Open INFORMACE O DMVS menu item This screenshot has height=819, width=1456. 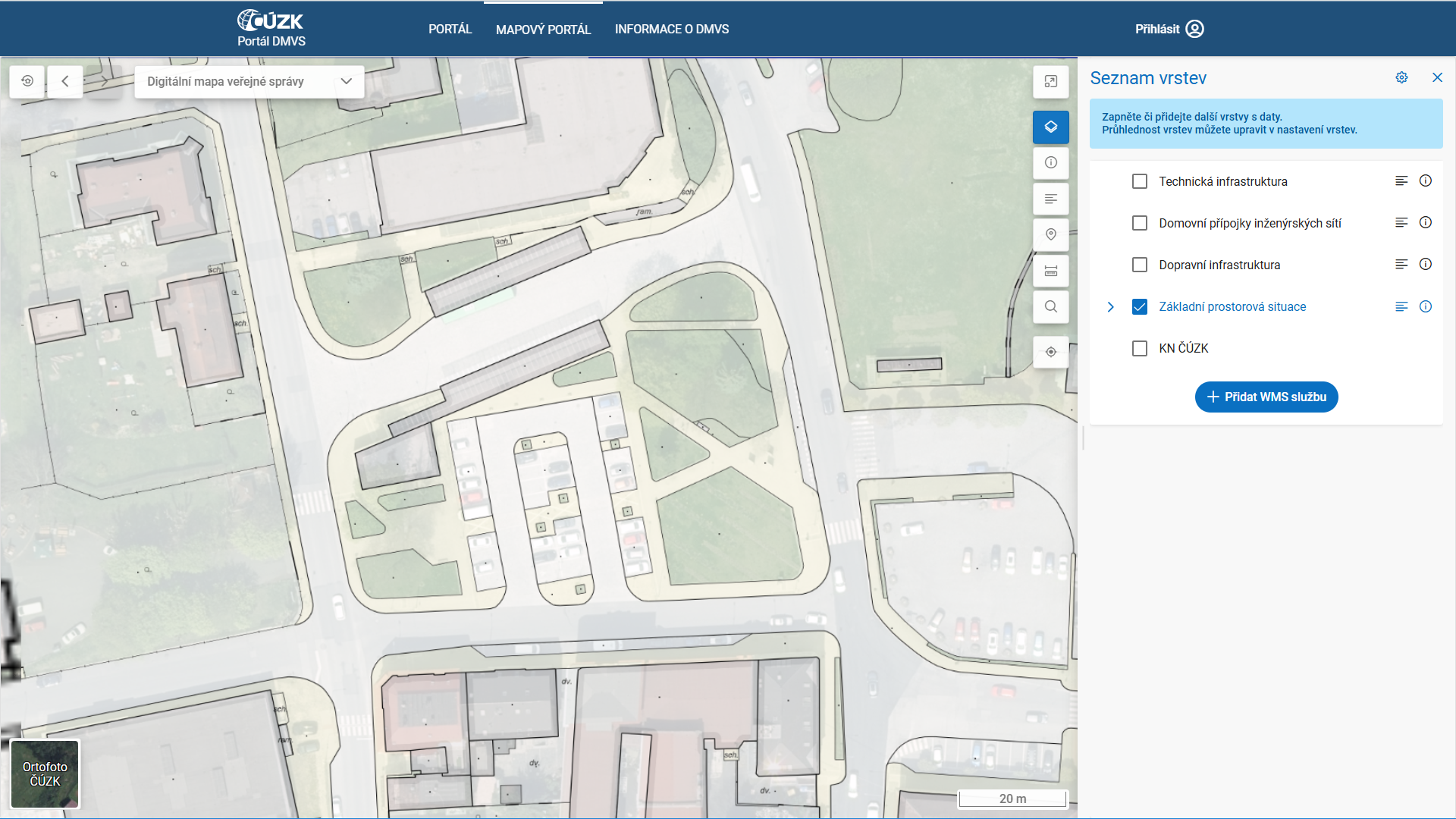[x=671, y=29]
